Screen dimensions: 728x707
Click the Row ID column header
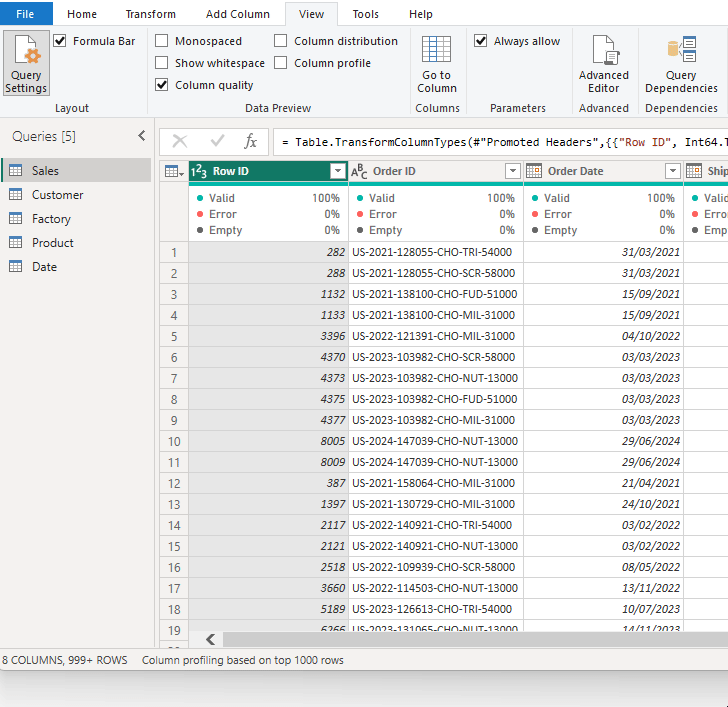click(x=268, y=171)
